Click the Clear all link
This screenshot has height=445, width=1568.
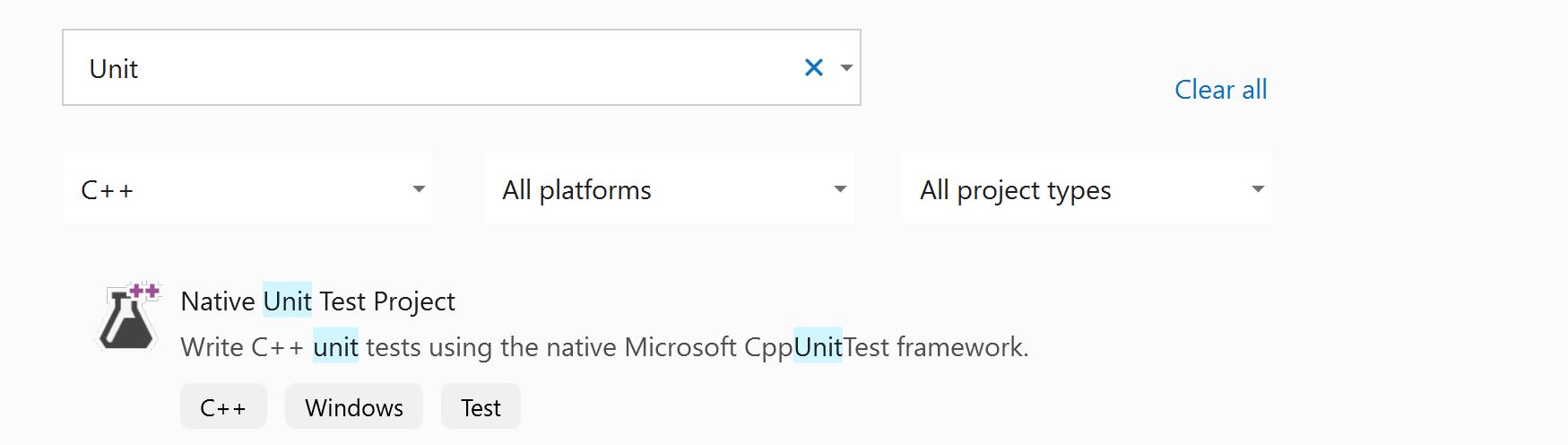click(x=1220, y=90)
